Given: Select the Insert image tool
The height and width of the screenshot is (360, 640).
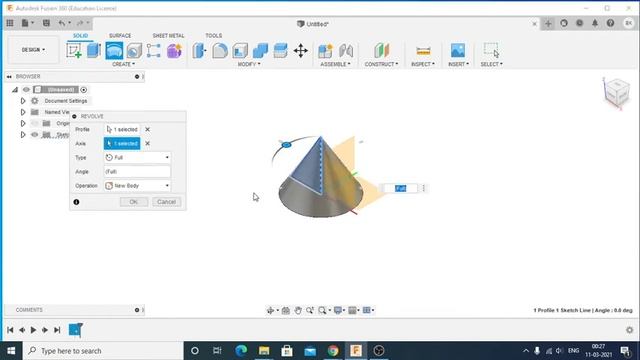Looking at the screenshot, I should pos(458,51).
